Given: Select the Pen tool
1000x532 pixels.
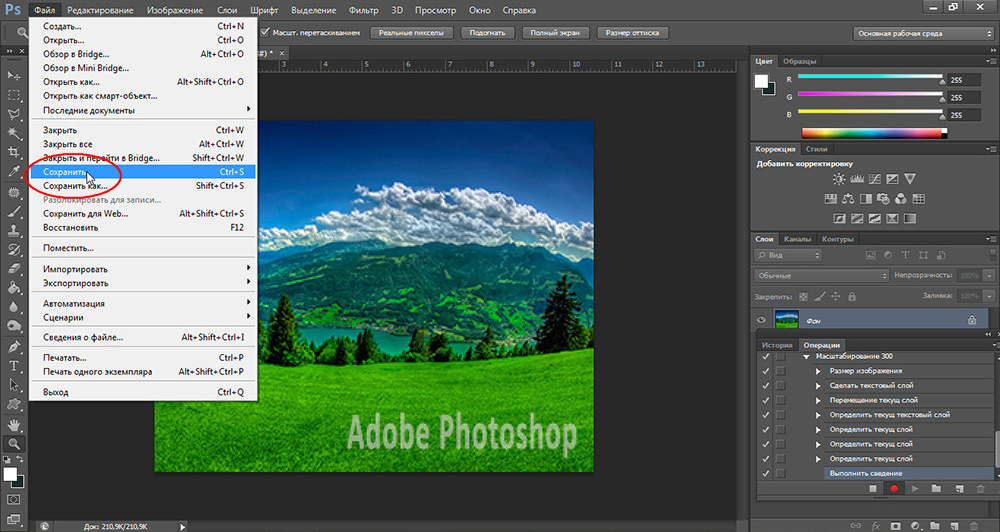Looking at the screenshot, I should tap(13, 346).
